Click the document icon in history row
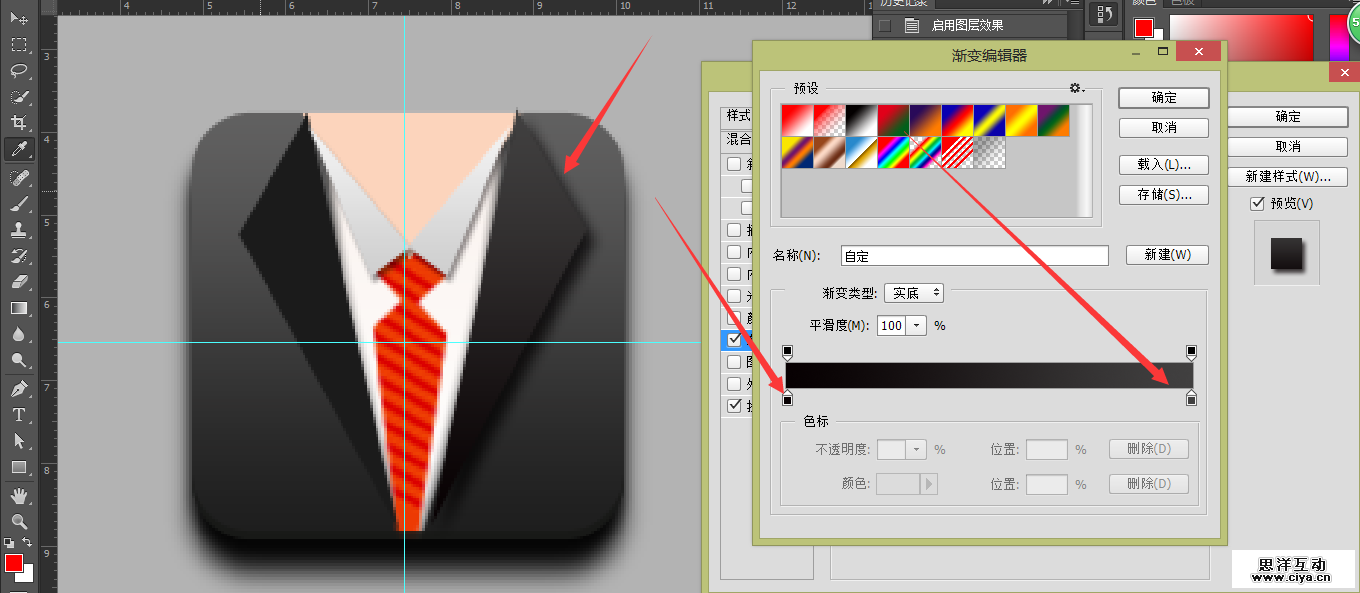 pos(912,26)
